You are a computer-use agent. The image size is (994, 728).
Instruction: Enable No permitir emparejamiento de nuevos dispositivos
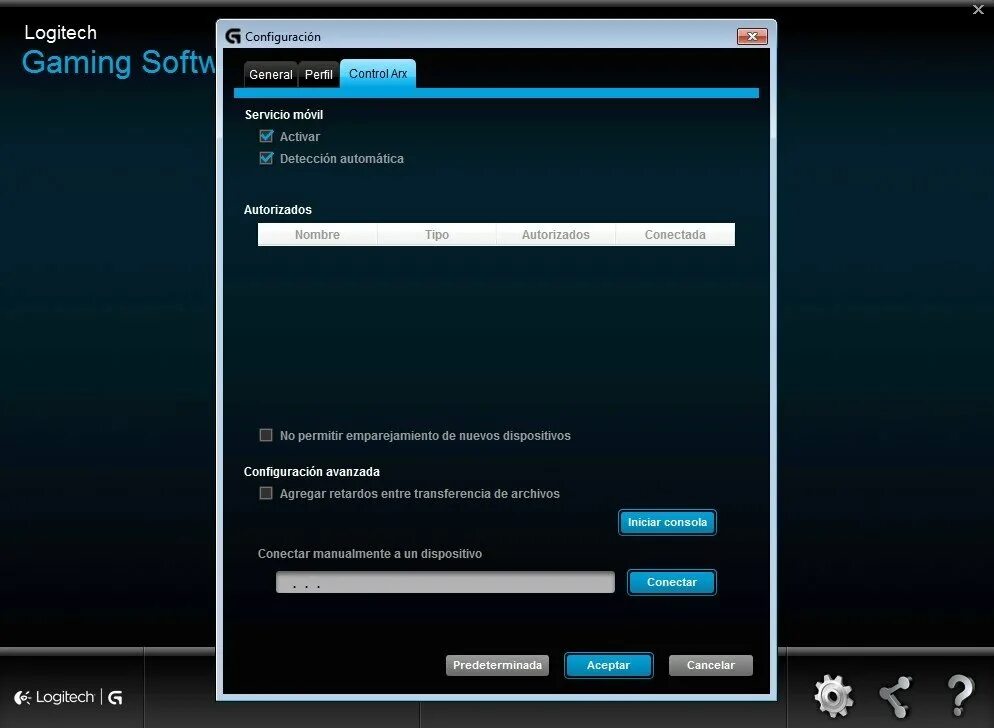266,435
